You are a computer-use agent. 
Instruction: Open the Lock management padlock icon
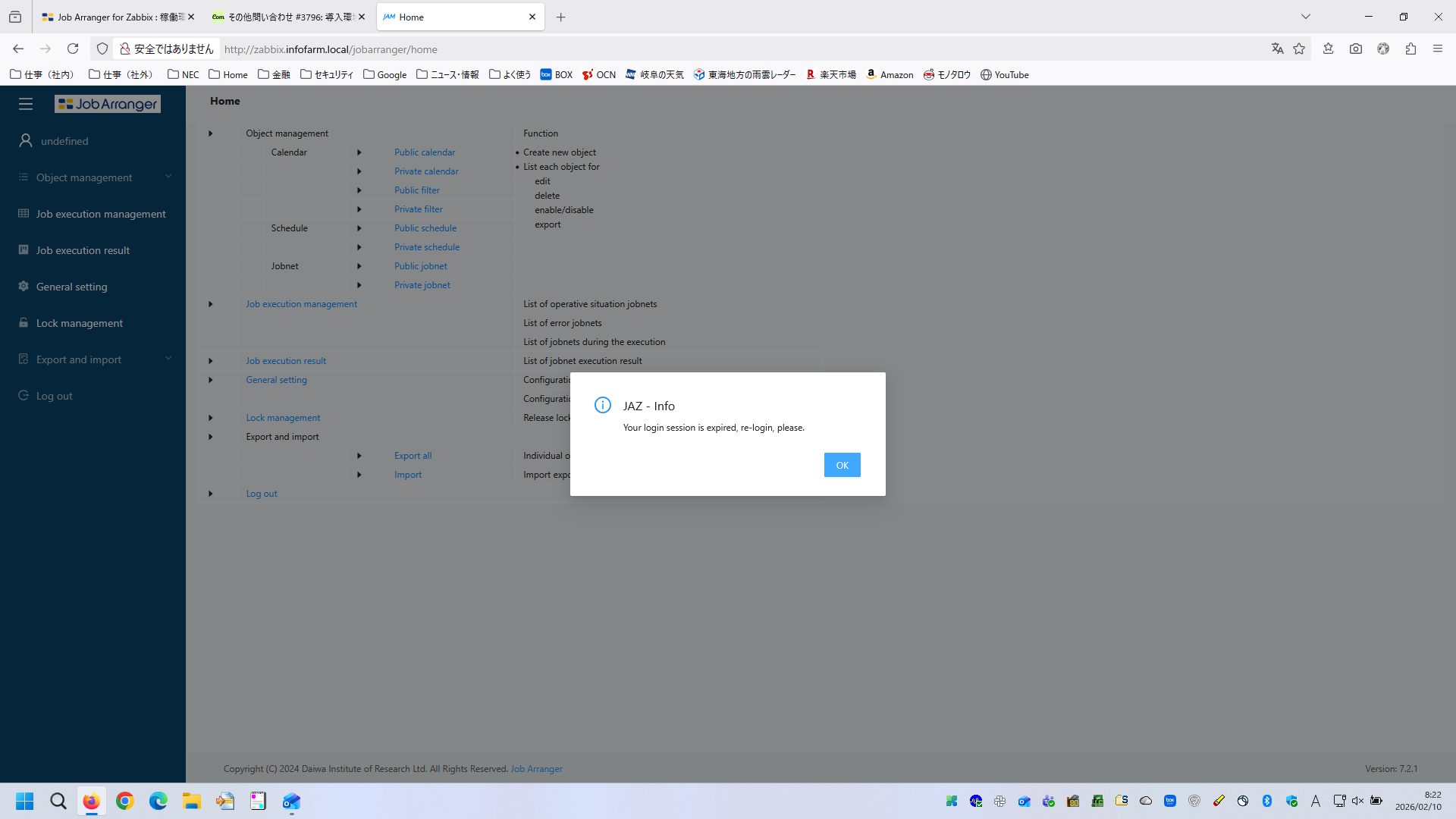pos(24,322)
